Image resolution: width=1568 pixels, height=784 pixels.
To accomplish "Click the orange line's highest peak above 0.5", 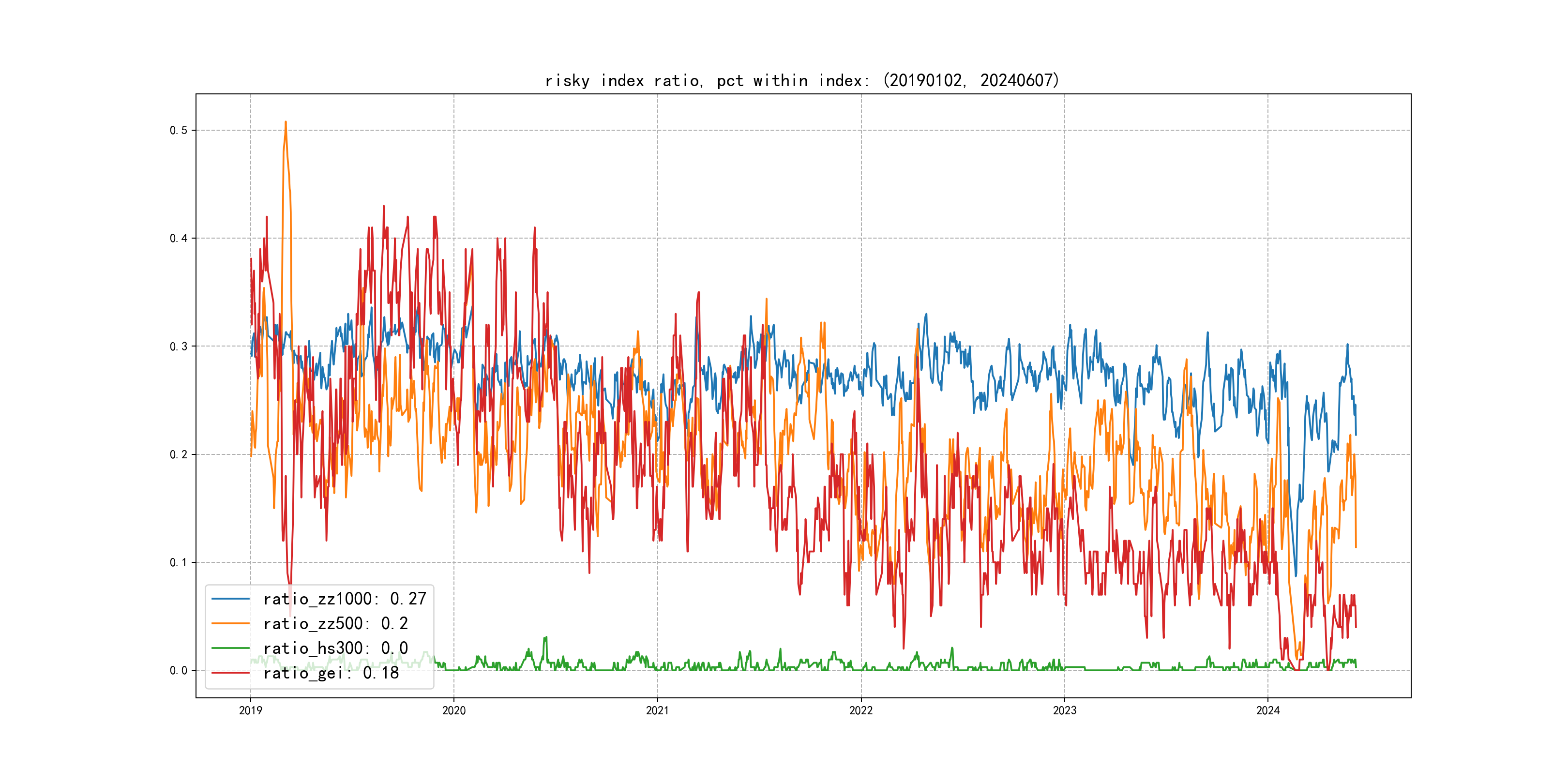I will click(x=286, y=122).
